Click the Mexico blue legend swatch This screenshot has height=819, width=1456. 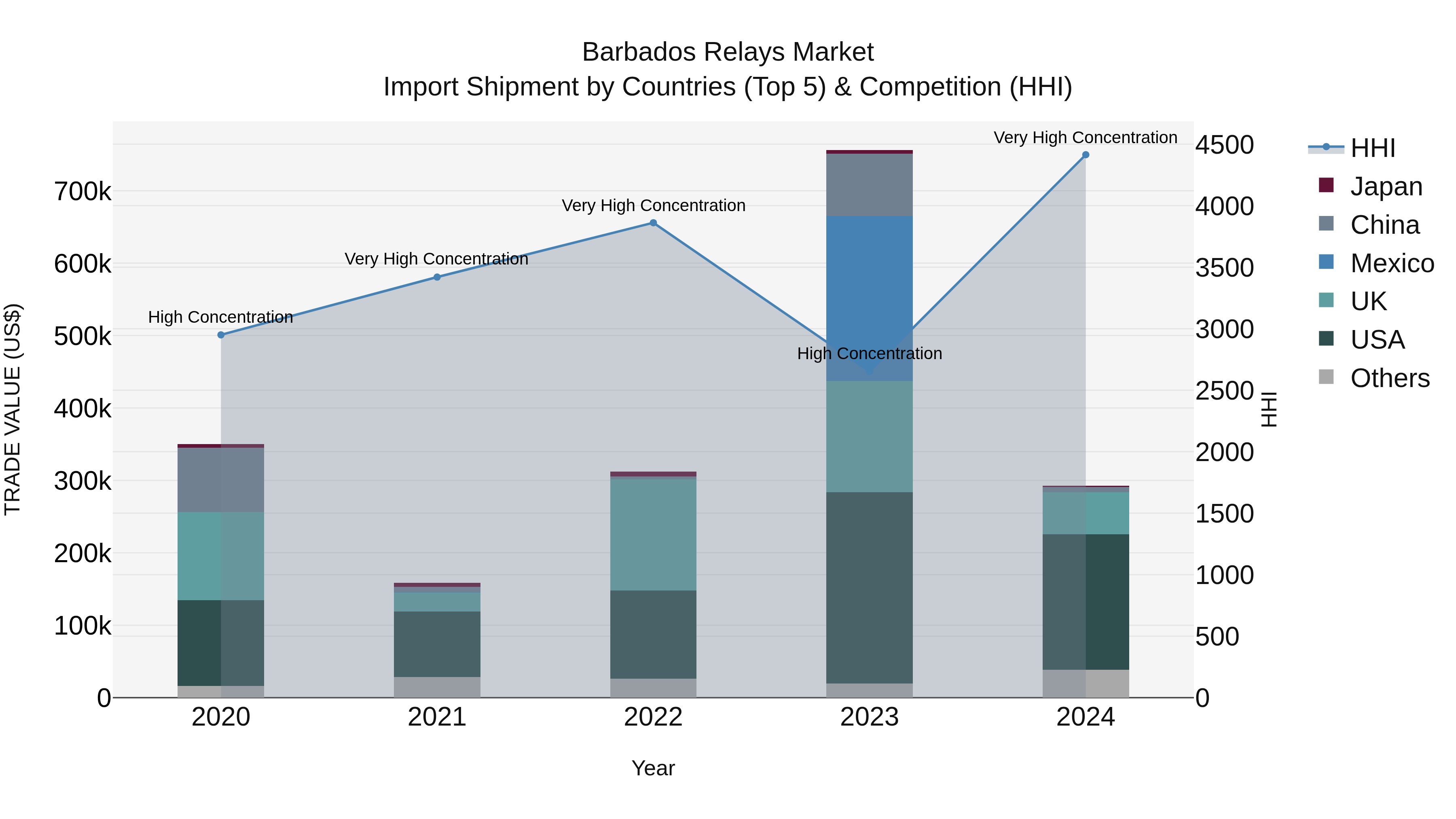(x=1326, y=262)
